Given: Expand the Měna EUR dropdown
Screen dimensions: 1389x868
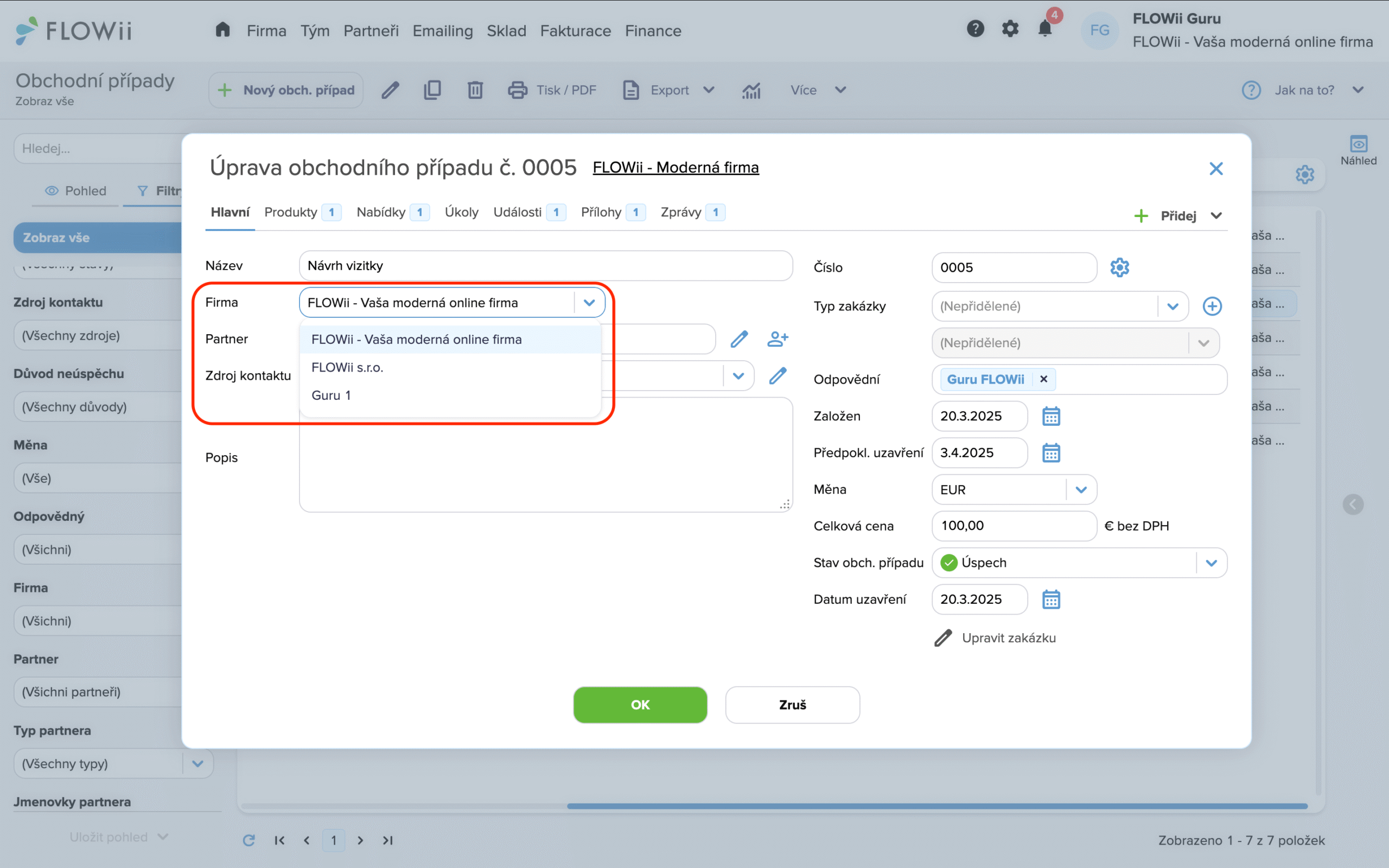Looking at the screenshot, I should (1081, 490).
